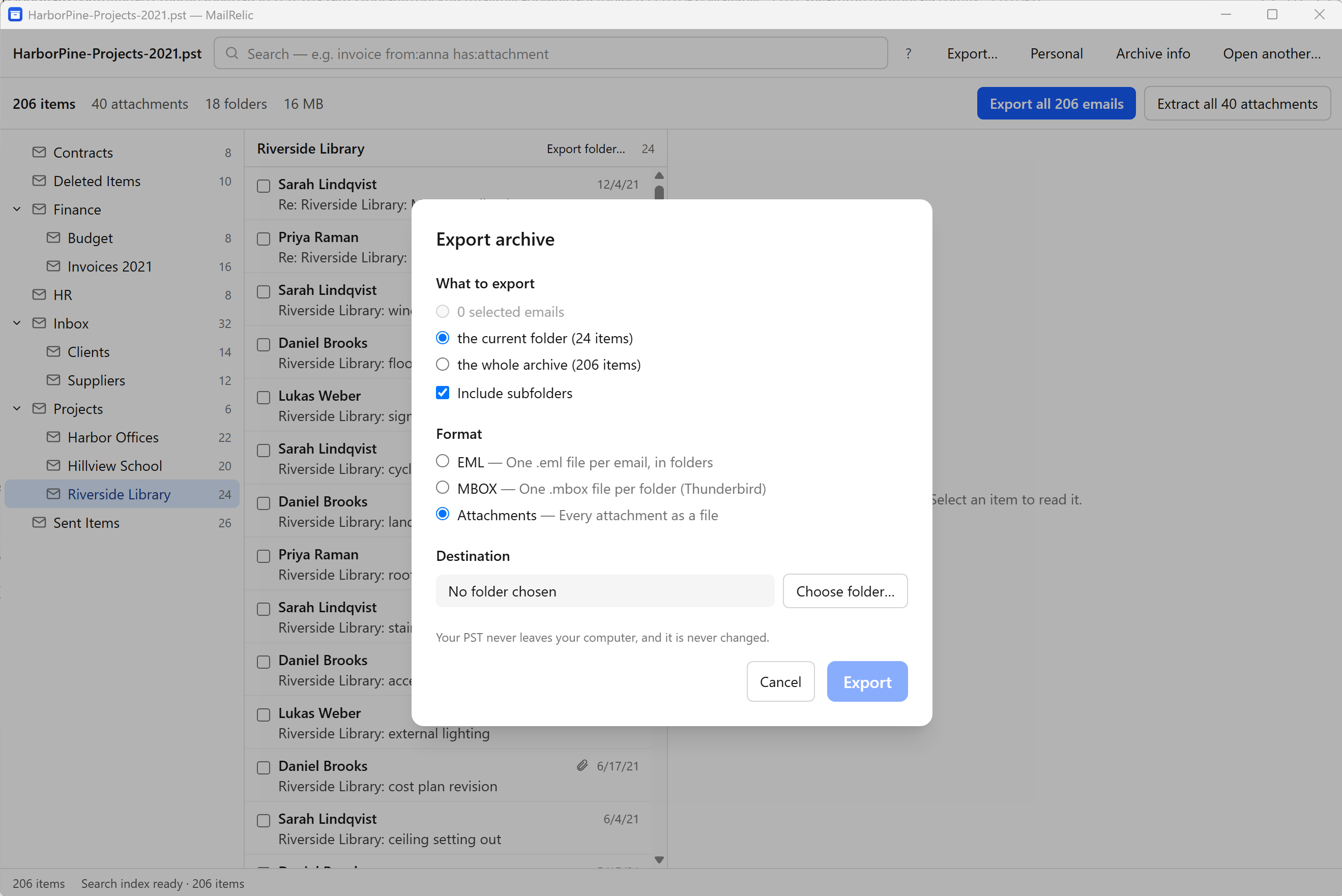This screenshot has width=1342, height=896.
Task: Click Cancel in Export archive dialog
Action: click(780, 682)
